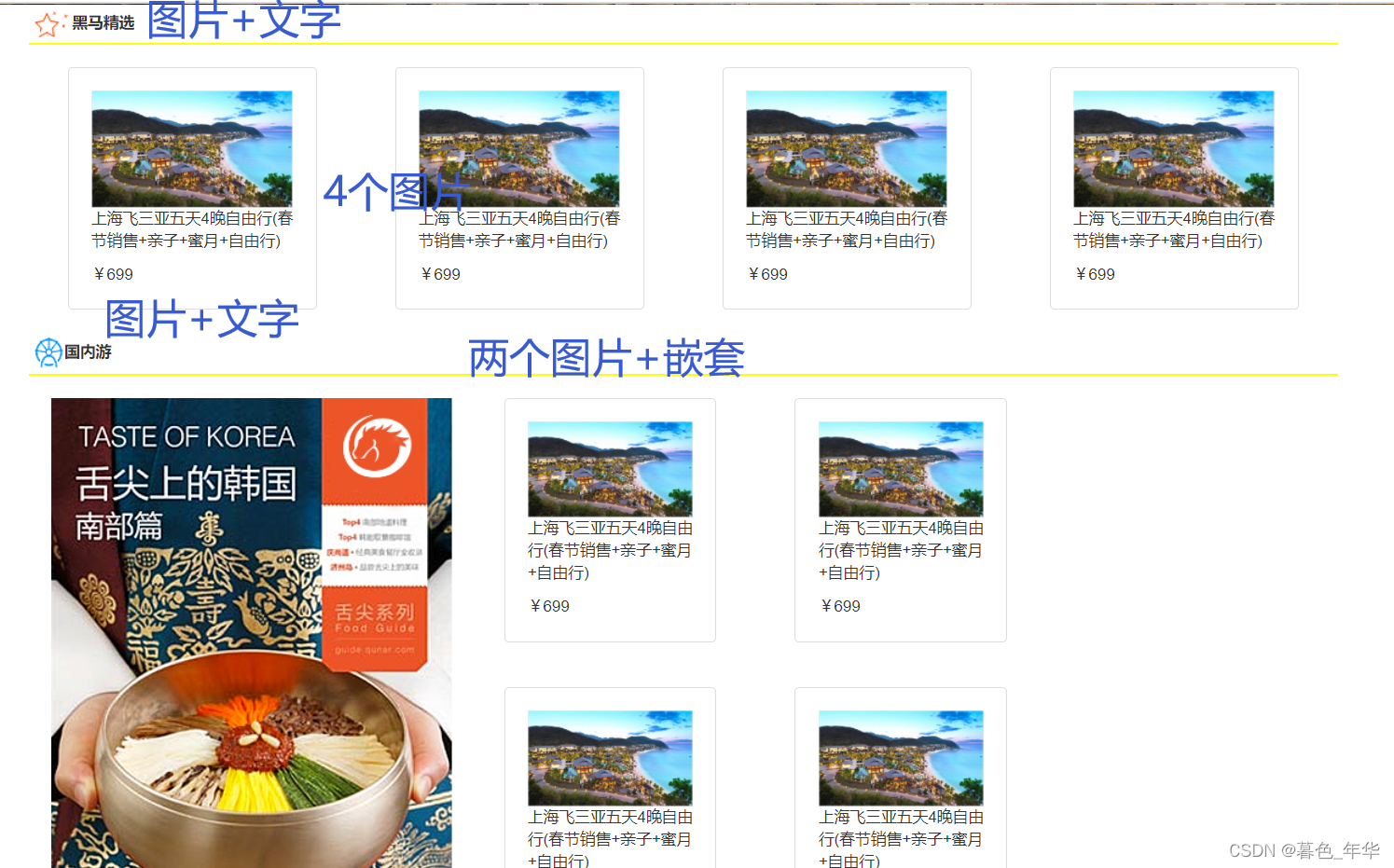Click the first 黑马精选 card title 上海飞三亚五天4晚自由行
This screenshot has height=868, width=1394.
point(192,229)
